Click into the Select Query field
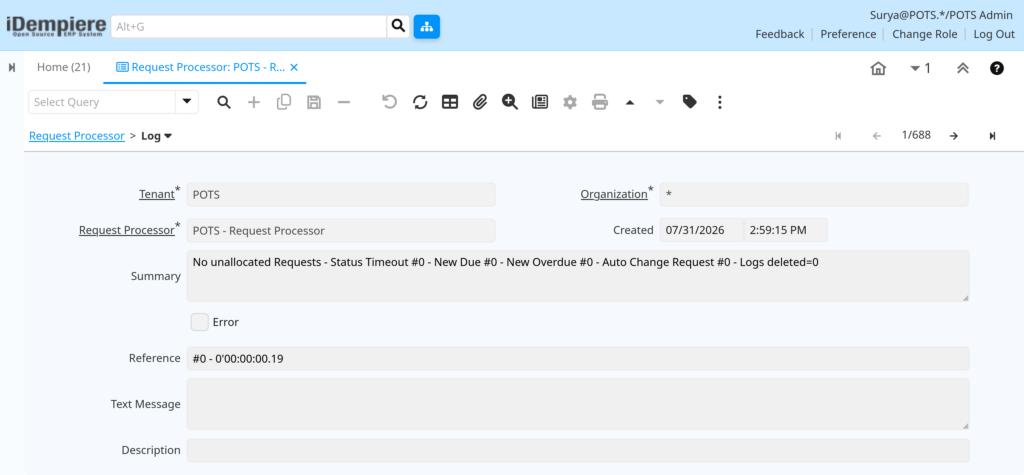Viewport: 1024px width, 475px height. [x=102, y=102]
